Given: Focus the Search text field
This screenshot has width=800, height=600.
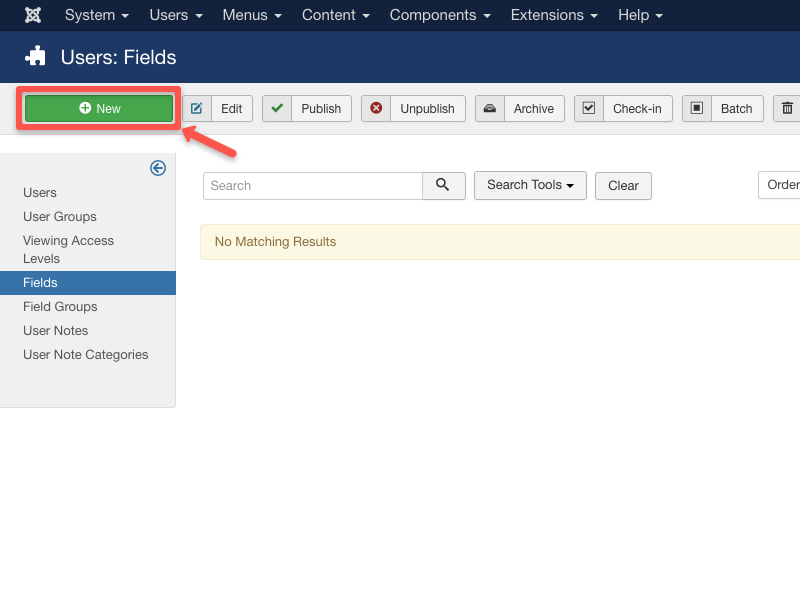Looking at the screenshot, I should (312, 186).
